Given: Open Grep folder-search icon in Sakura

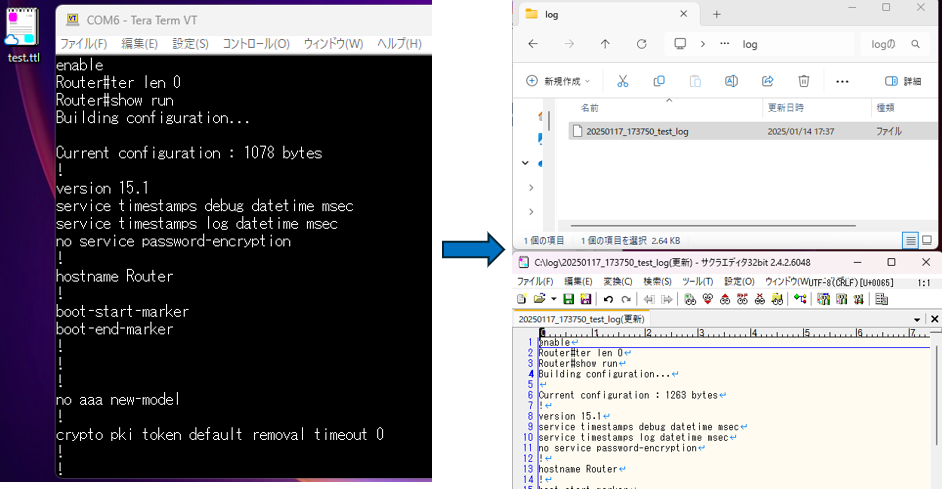Looking at the screenshot, I should [x=778, y=299].
